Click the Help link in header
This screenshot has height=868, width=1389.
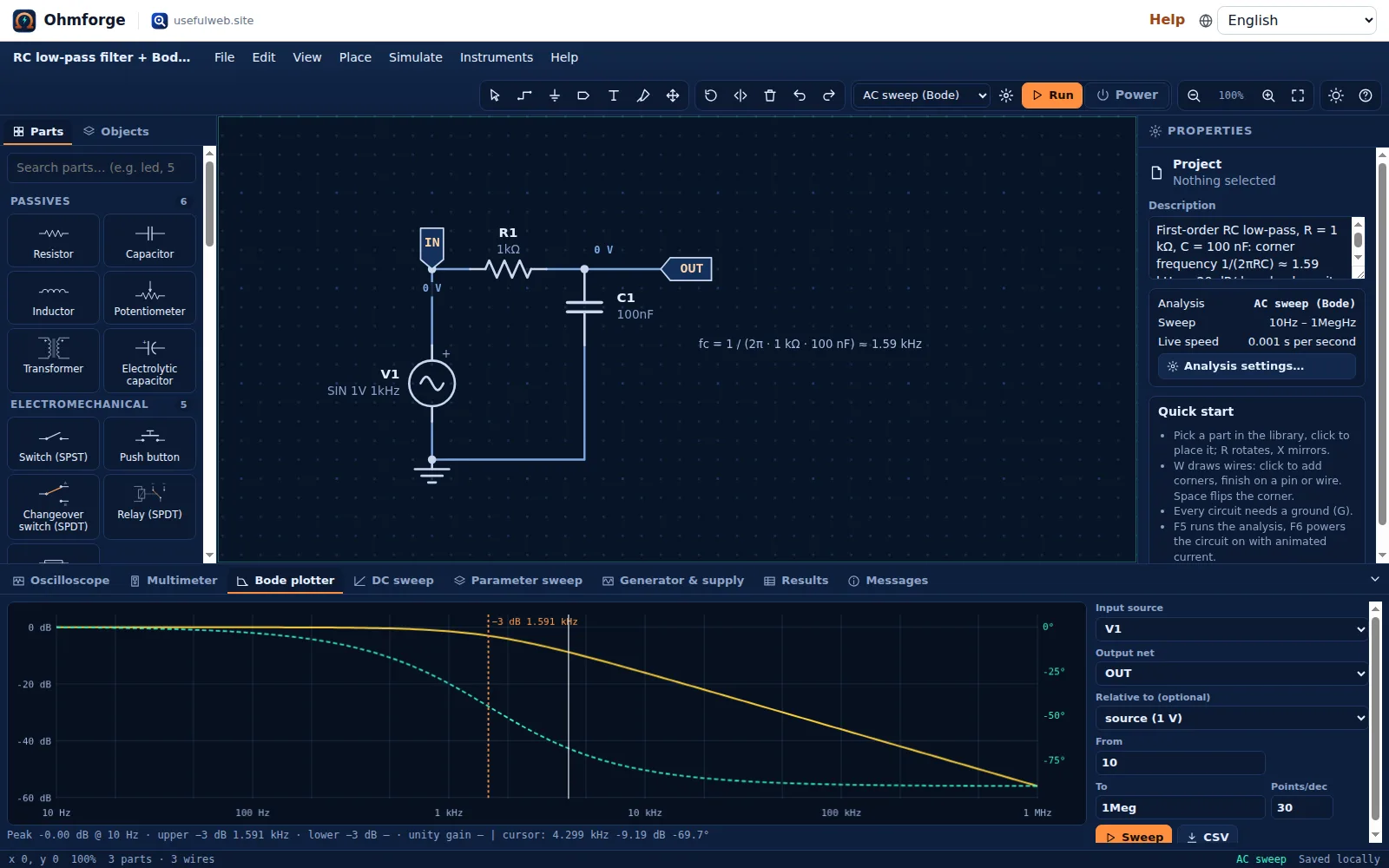point(1167,19)
